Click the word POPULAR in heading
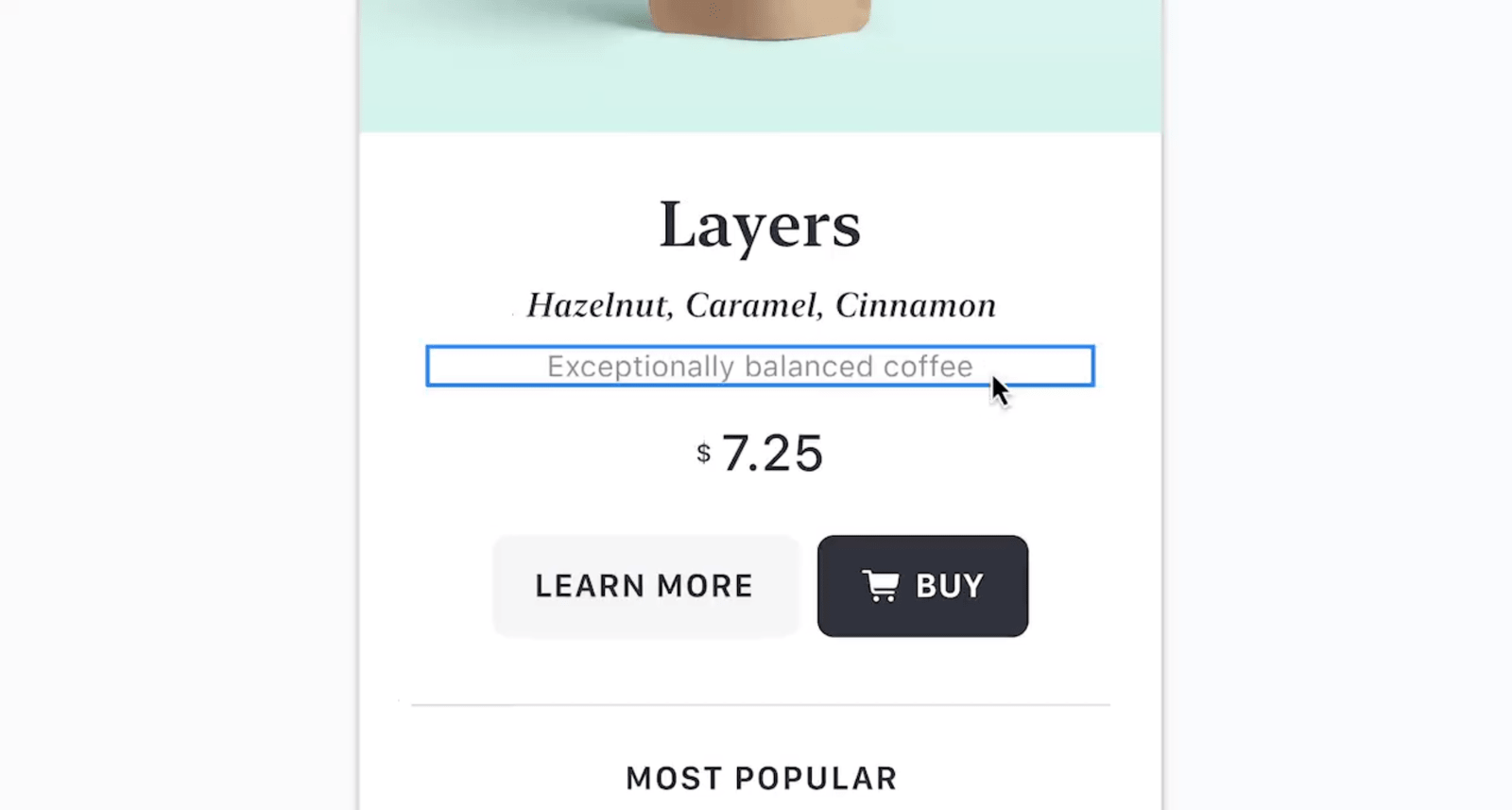This screenshot has width=1512, height=810. (x=816, y=778)
